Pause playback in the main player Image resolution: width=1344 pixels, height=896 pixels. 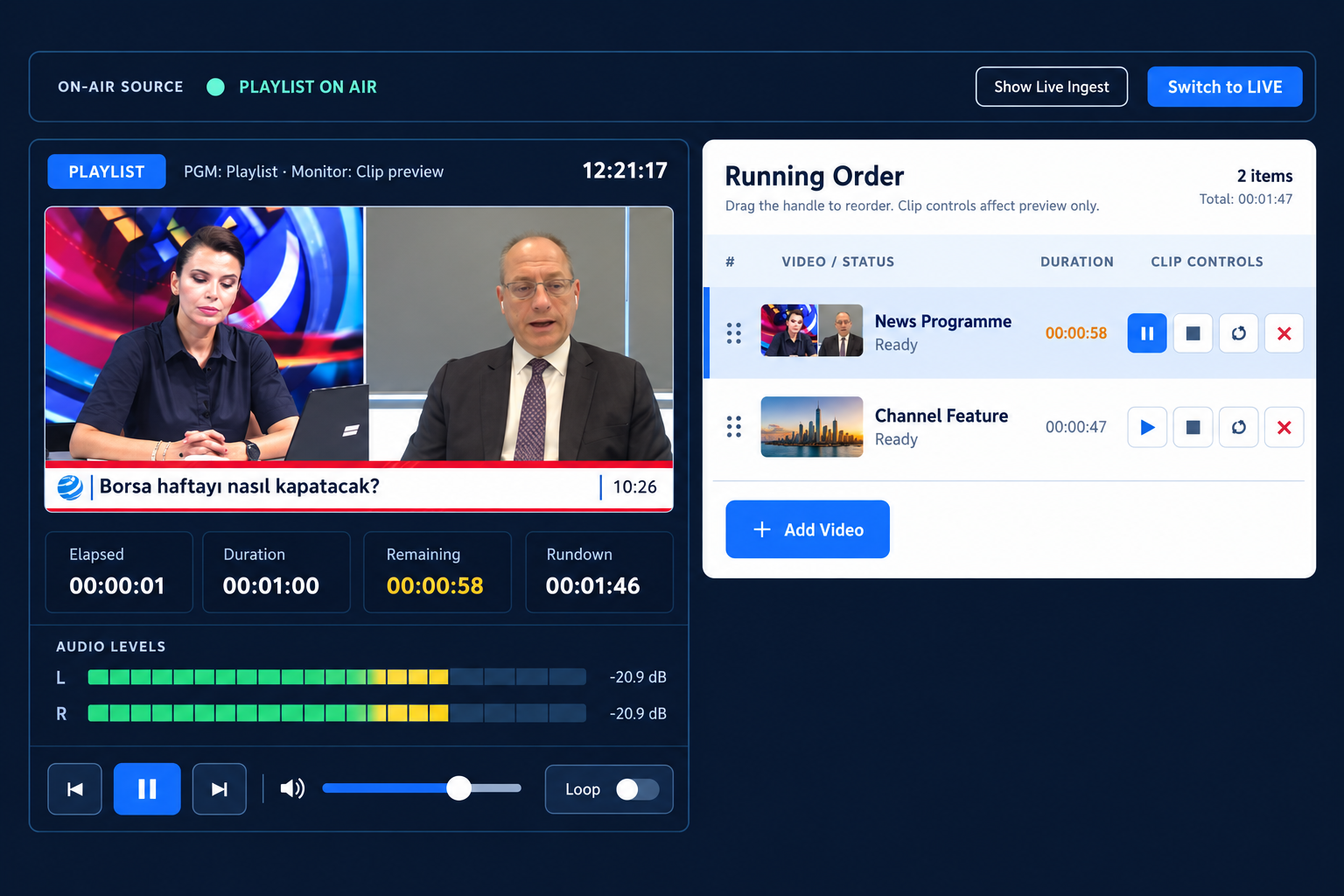[x=147, y=789]
